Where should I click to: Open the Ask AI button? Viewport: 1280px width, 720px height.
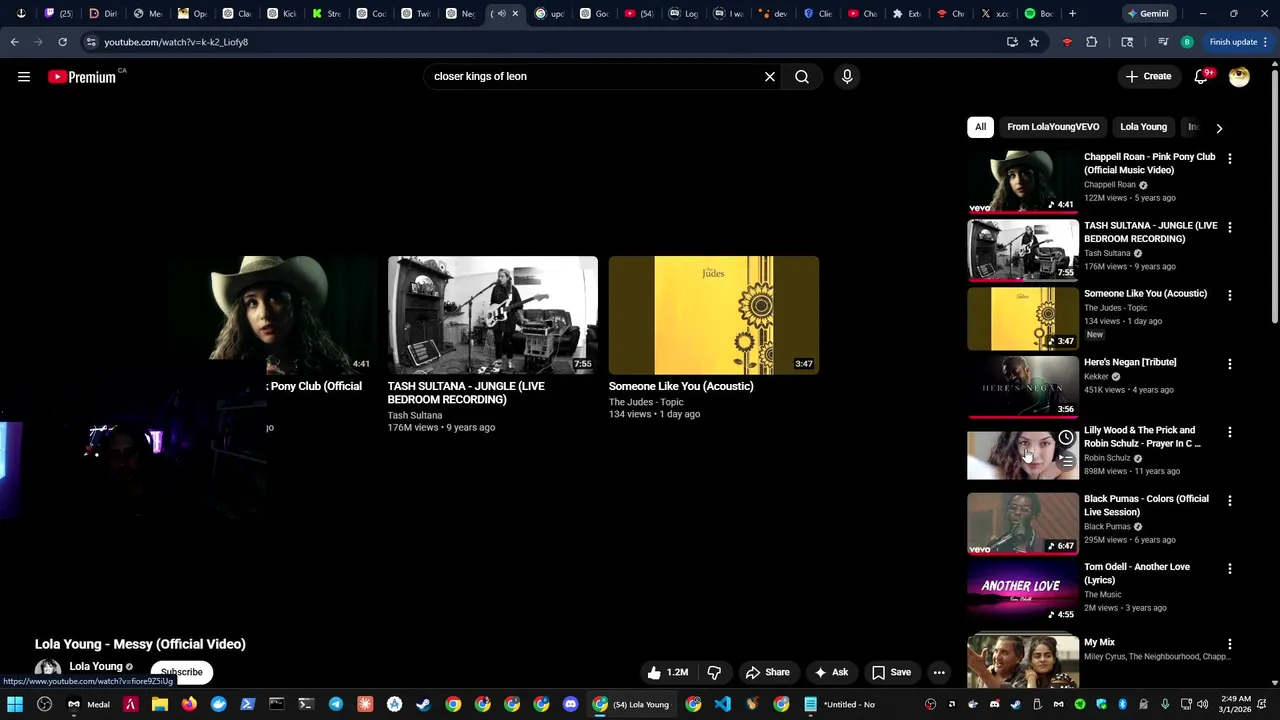click(831, 672)
